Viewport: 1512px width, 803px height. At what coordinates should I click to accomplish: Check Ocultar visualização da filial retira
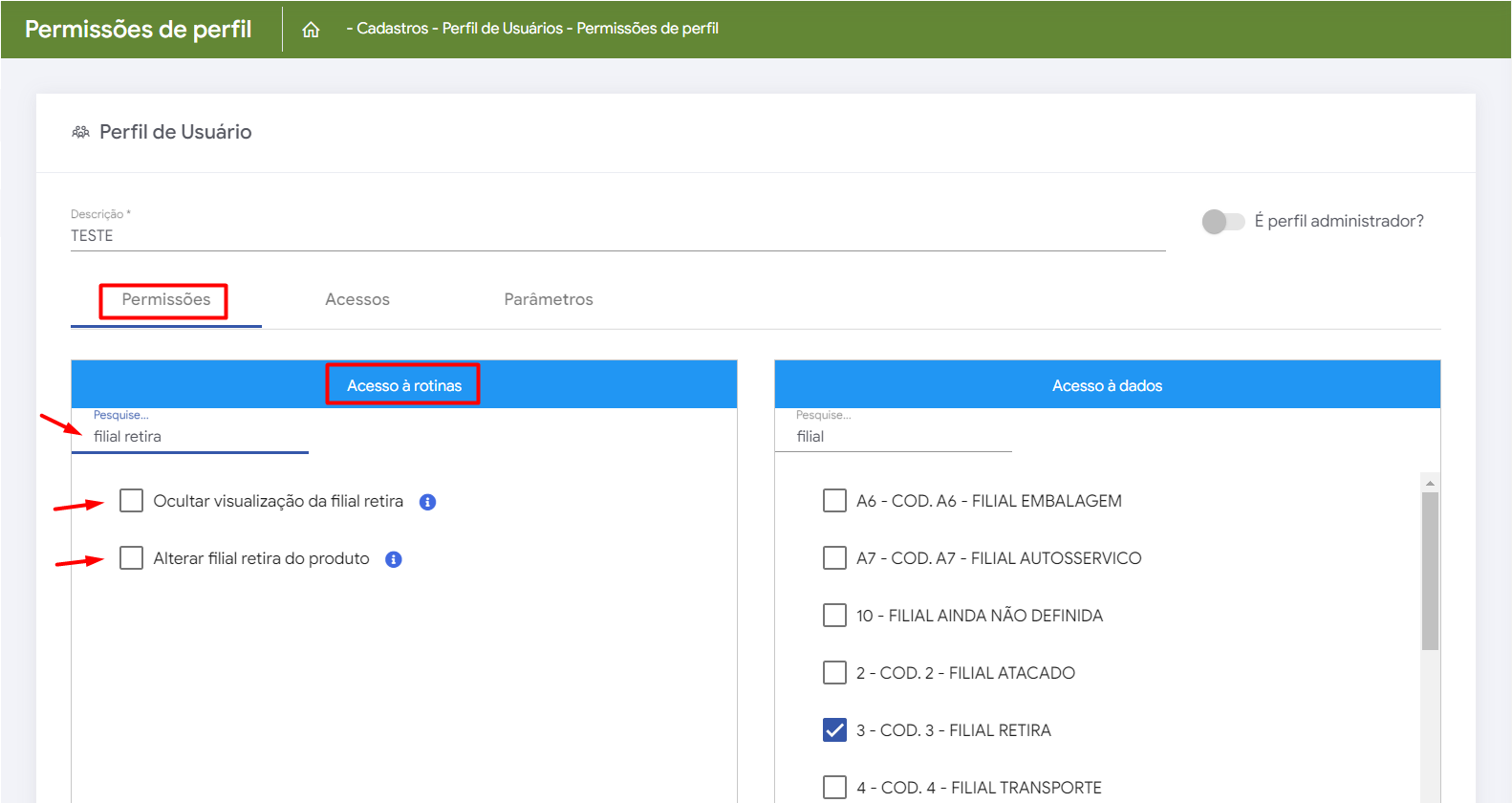point(132,501)
